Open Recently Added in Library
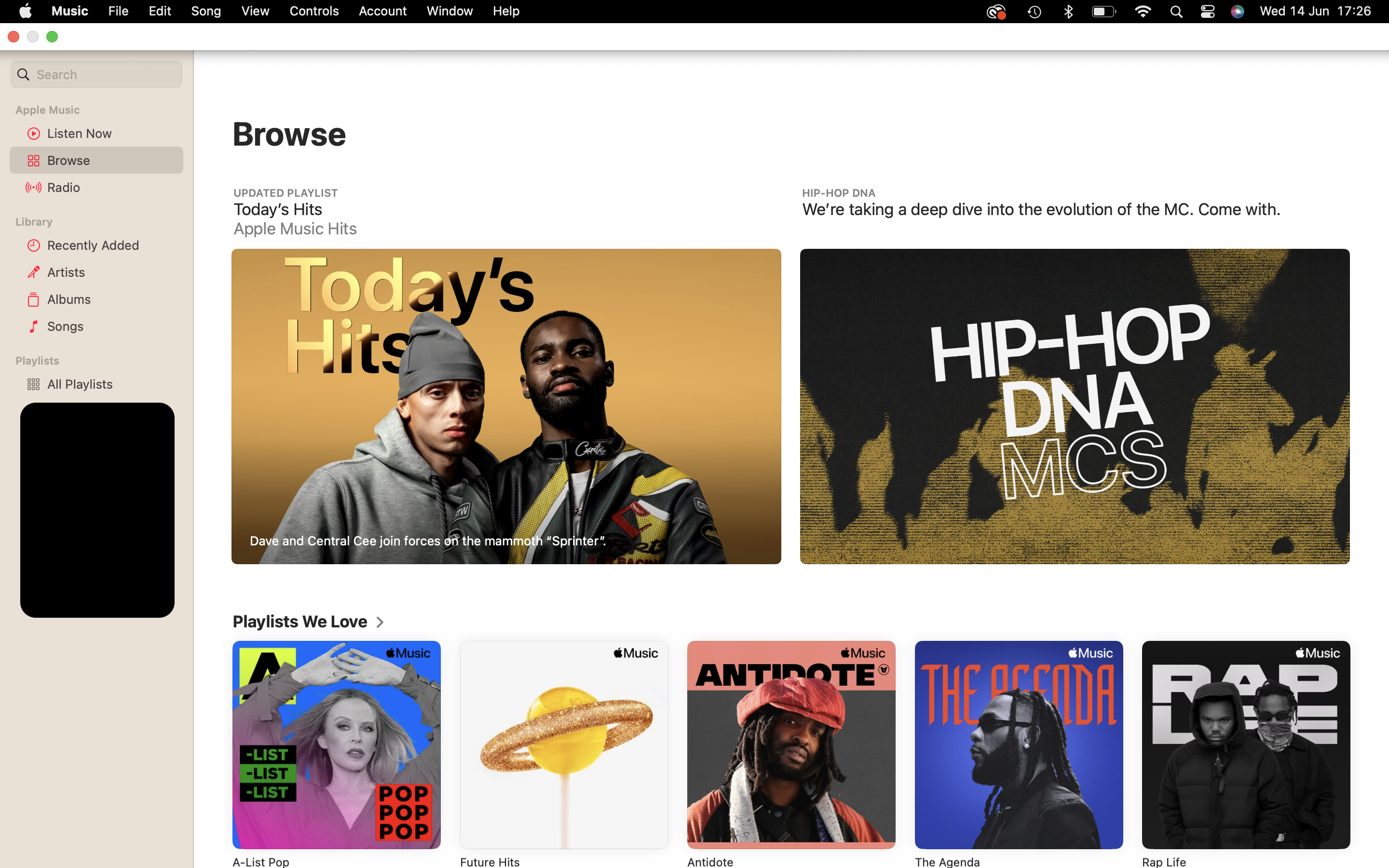This screenshot has height=868, width=1389. coord(96,246)
